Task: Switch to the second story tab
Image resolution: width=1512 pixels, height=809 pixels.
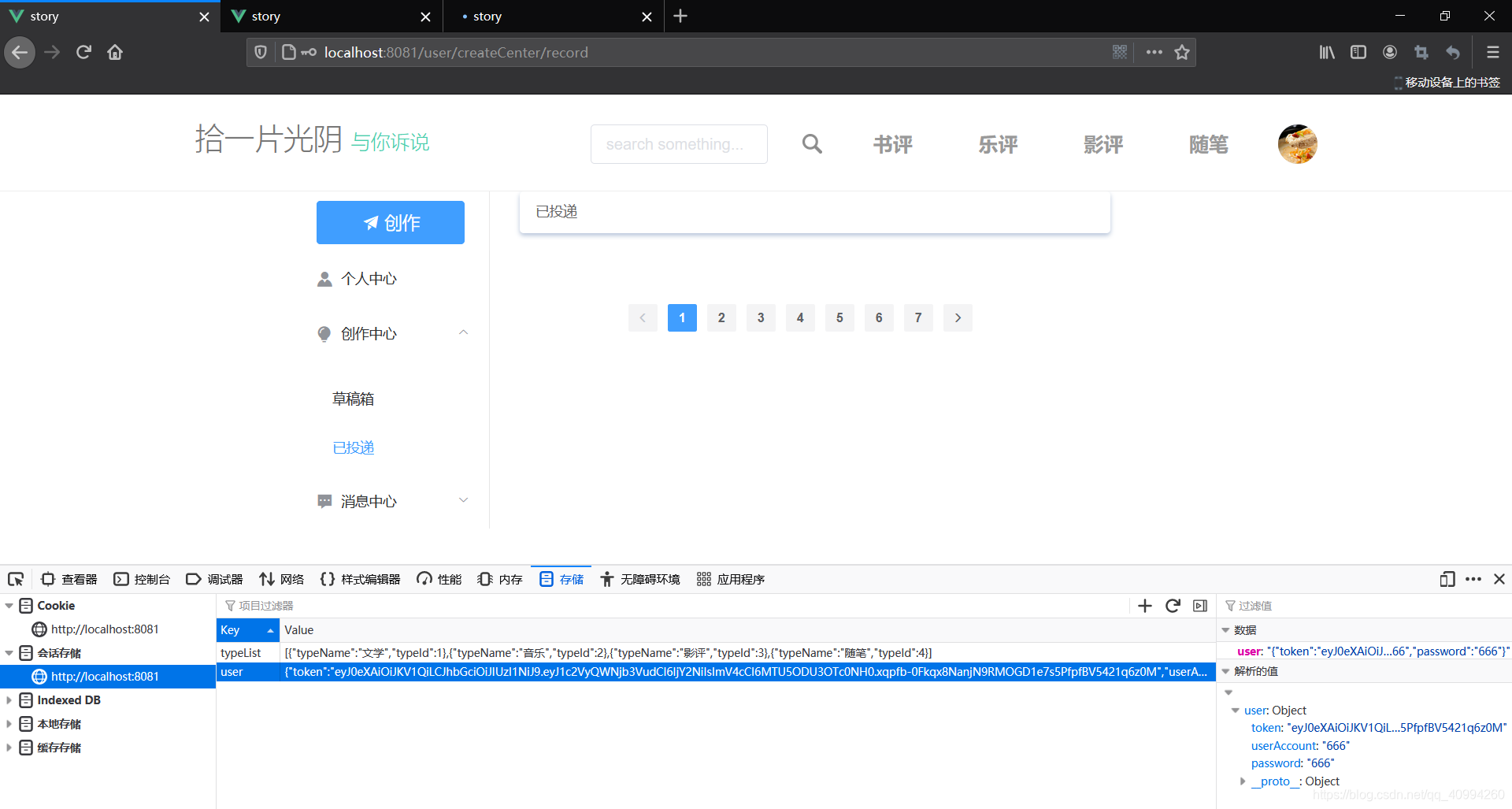Action: [x=332, y=17]
